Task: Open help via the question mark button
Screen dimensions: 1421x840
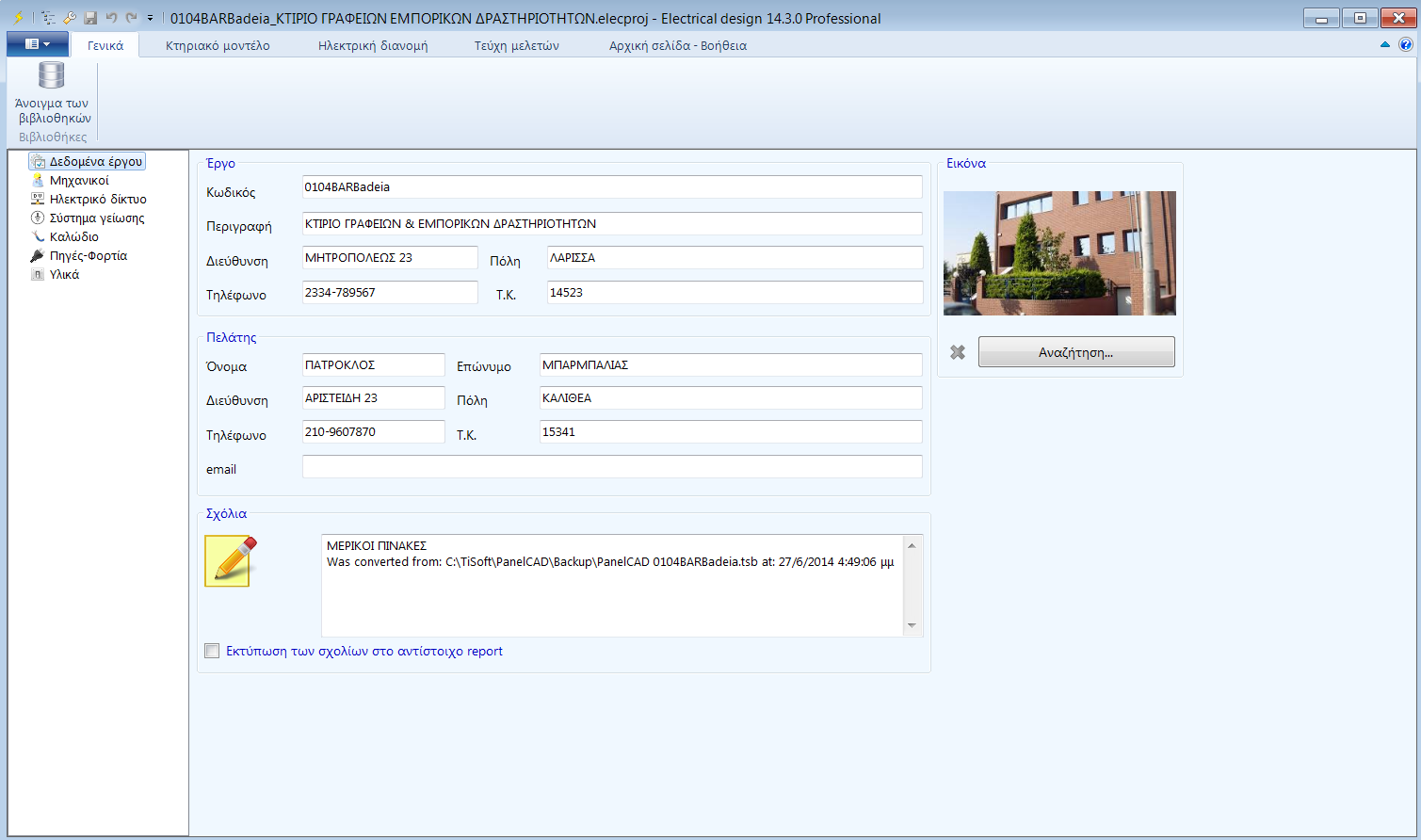Action: point(1406,44)
